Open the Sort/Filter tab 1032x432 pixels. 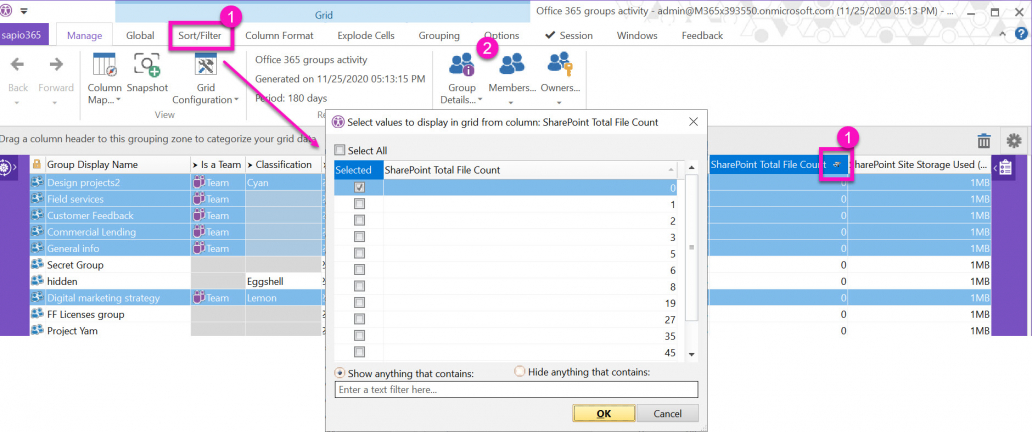click(x=202, y=36)
